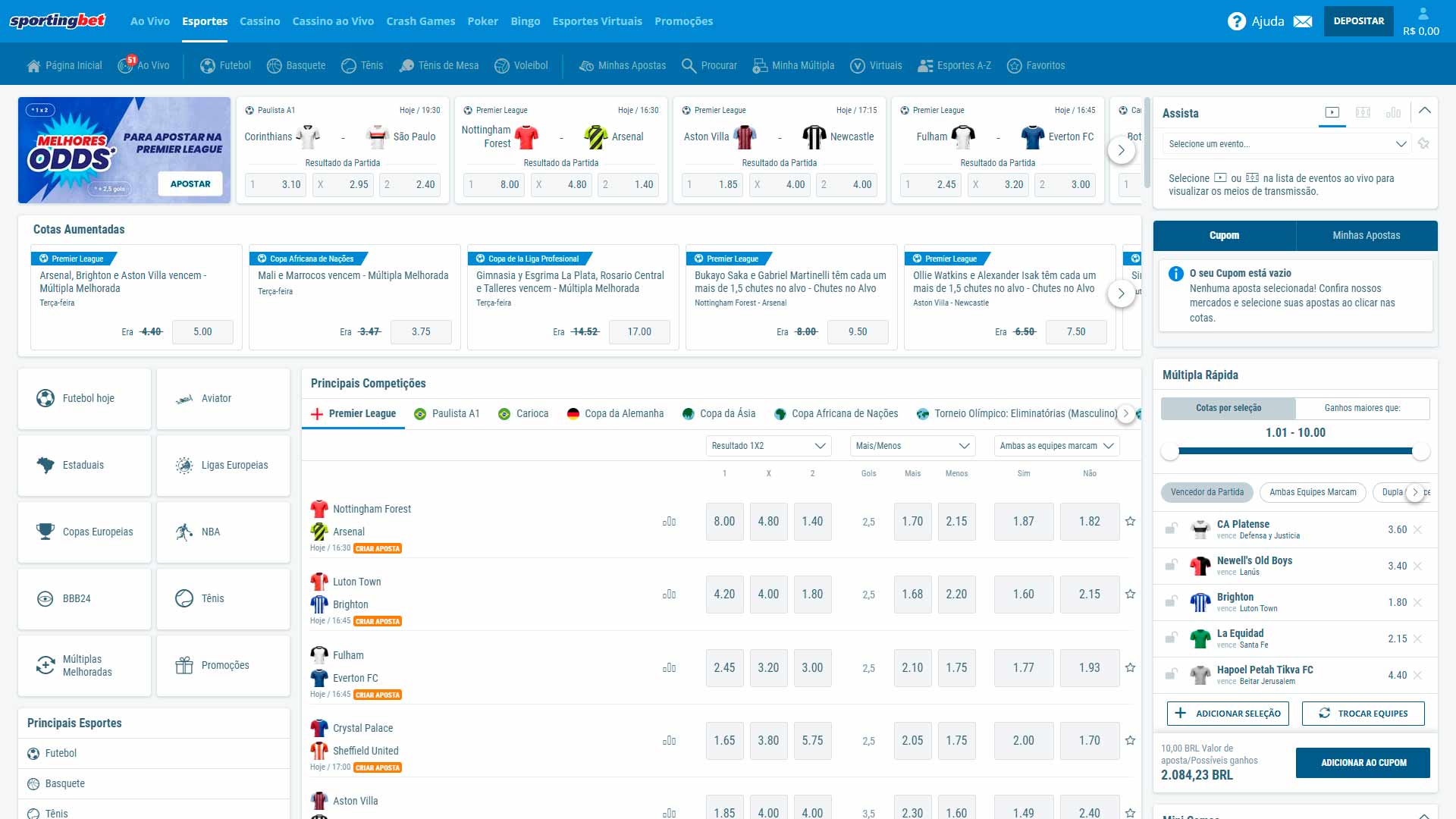The height and width of the screenshot is (819, 1456).
Task: Click the DEPOSITAR button
Action: click(x=1358, y=21)
